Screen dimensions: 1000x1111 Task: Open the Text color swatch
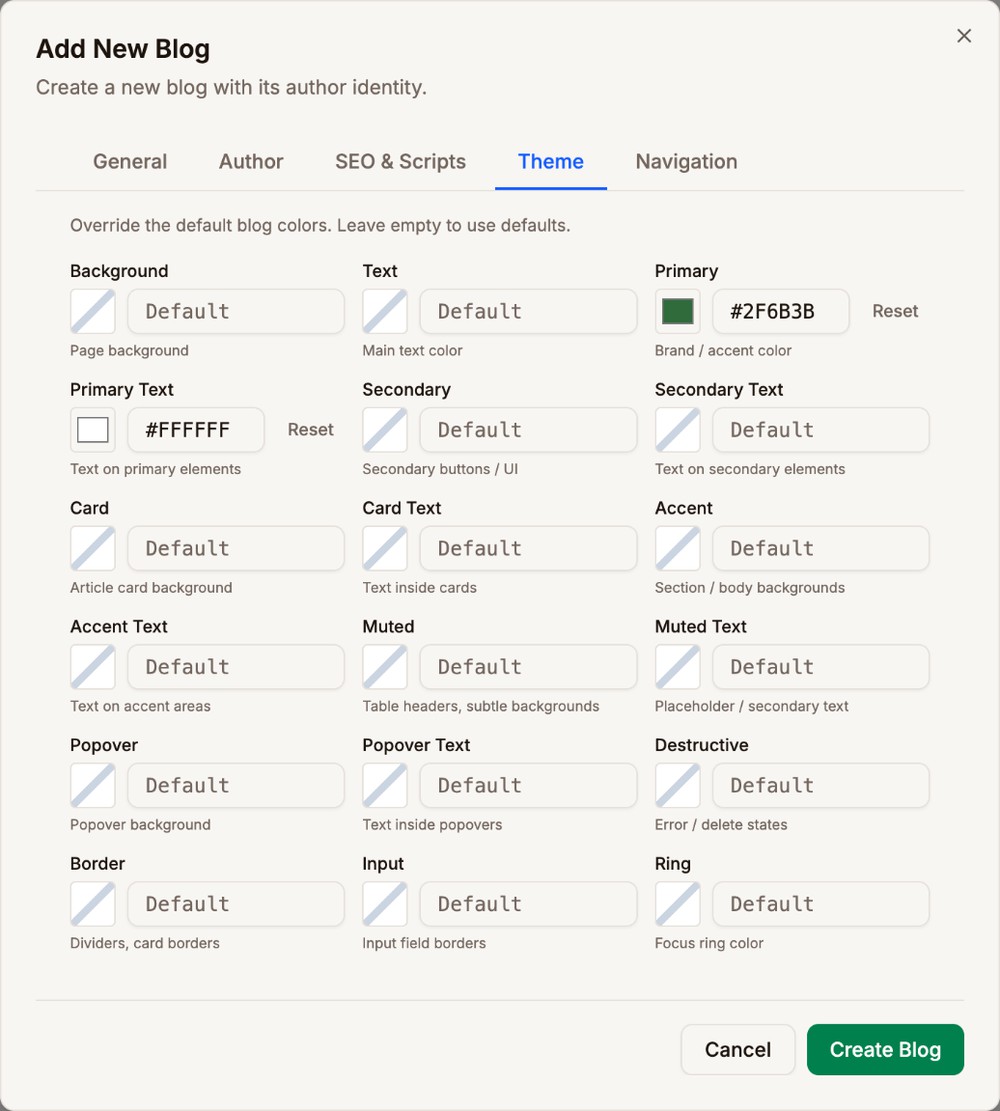tap(385, 311)
